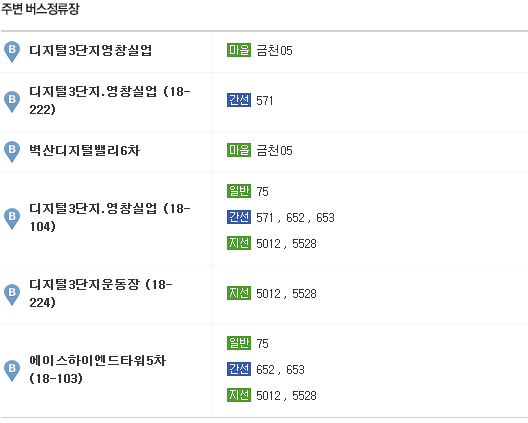Click the bus marker icon for 디지털3단지운동장
This screenshot has width=528, height=423.
(x=12, y=295)
